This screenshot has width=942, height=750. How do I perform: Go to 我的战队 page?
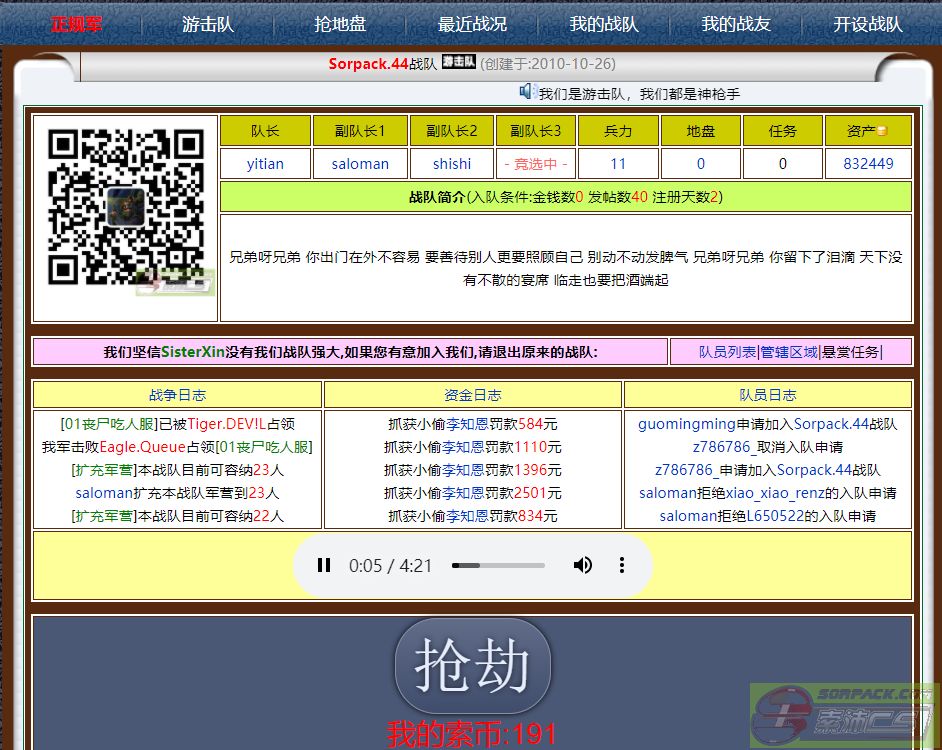pyautogui.click(x=604, y=24)
